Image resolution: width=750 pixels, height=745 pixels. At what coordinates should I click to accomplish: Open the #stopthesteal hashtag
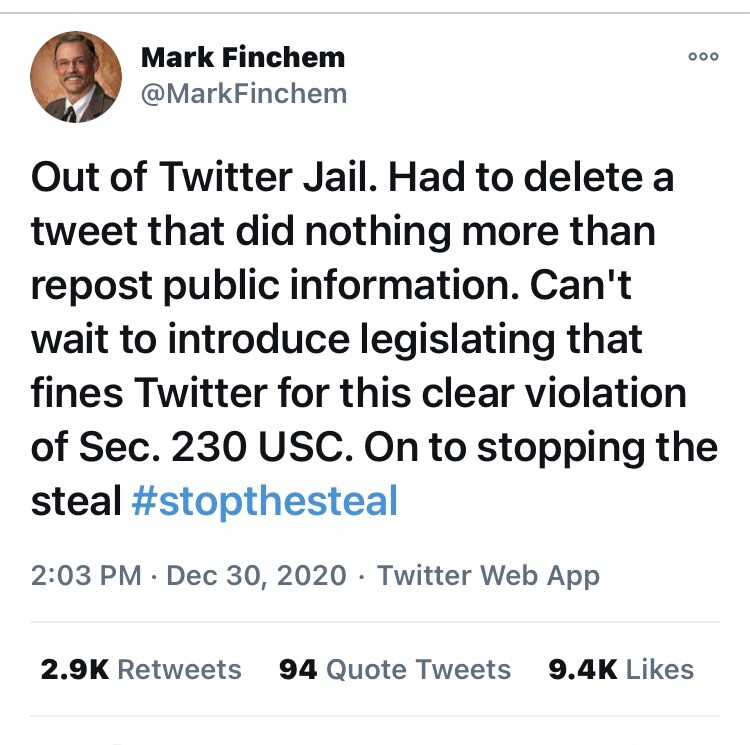click(264, 500)
